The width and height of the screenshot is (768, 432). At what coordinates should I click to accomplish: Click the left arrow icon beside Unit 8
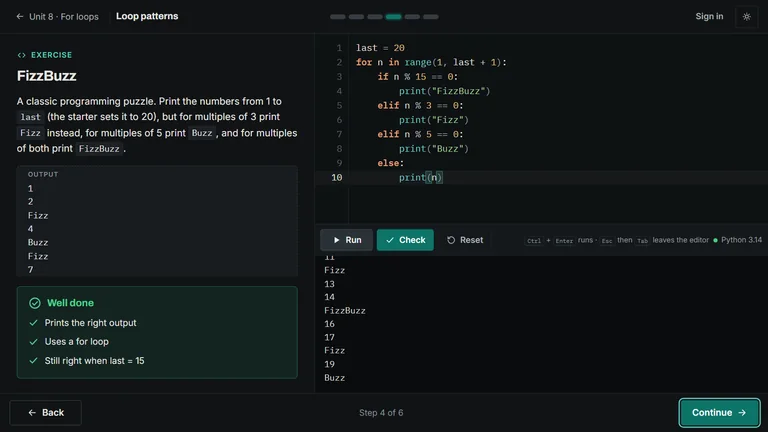(20, 17)
